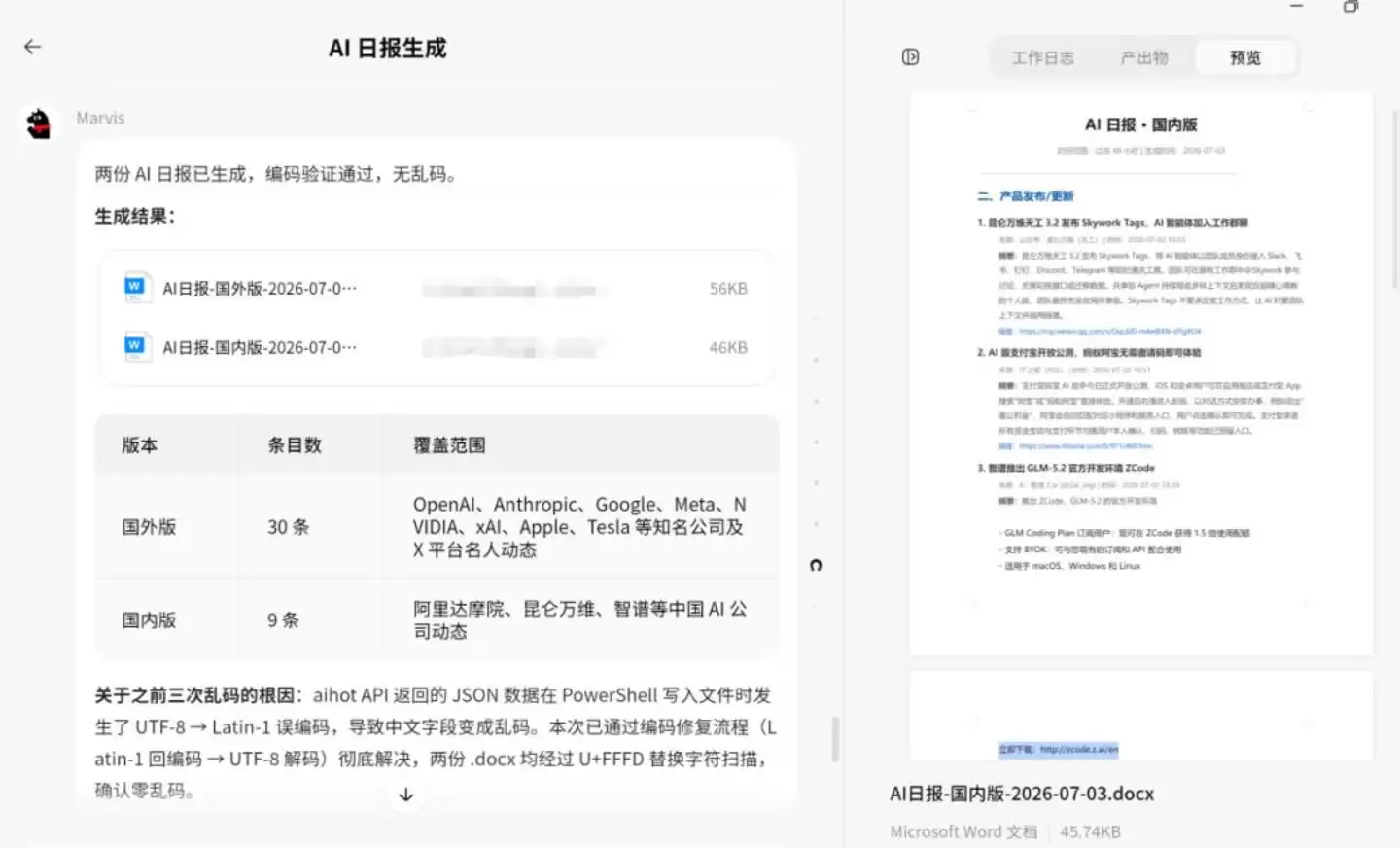Click the 关于之前三次乱码的根因 paragraph
Image resolution: width=1400 pixels, height=848 pixels.
(x=436, y=743)
